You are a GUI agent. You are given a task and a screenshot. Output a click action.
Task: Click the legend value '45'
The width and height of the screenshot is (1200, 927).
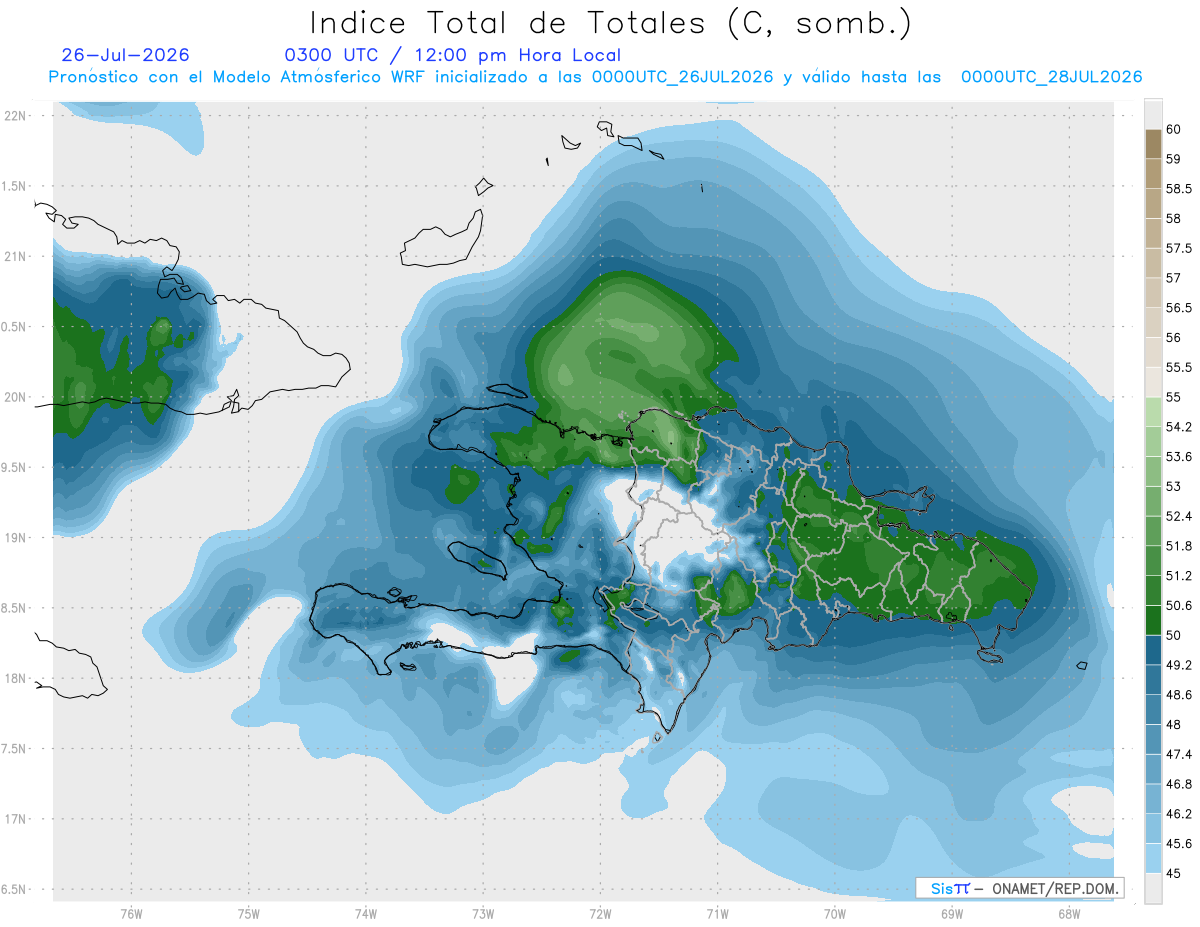(1174, 873)
